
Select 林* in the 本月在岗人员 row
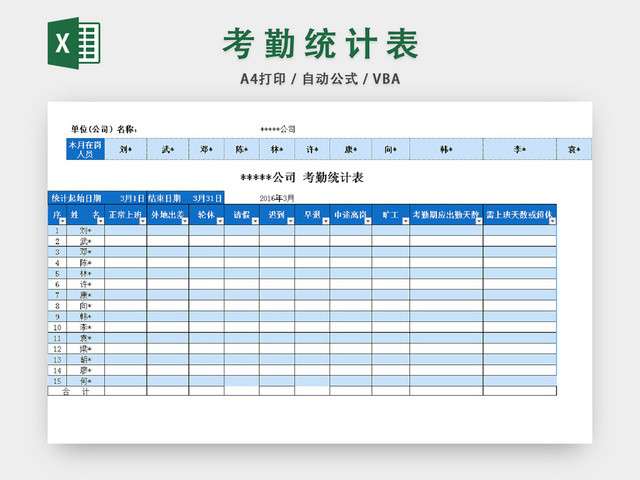click(x=277, y=149)
